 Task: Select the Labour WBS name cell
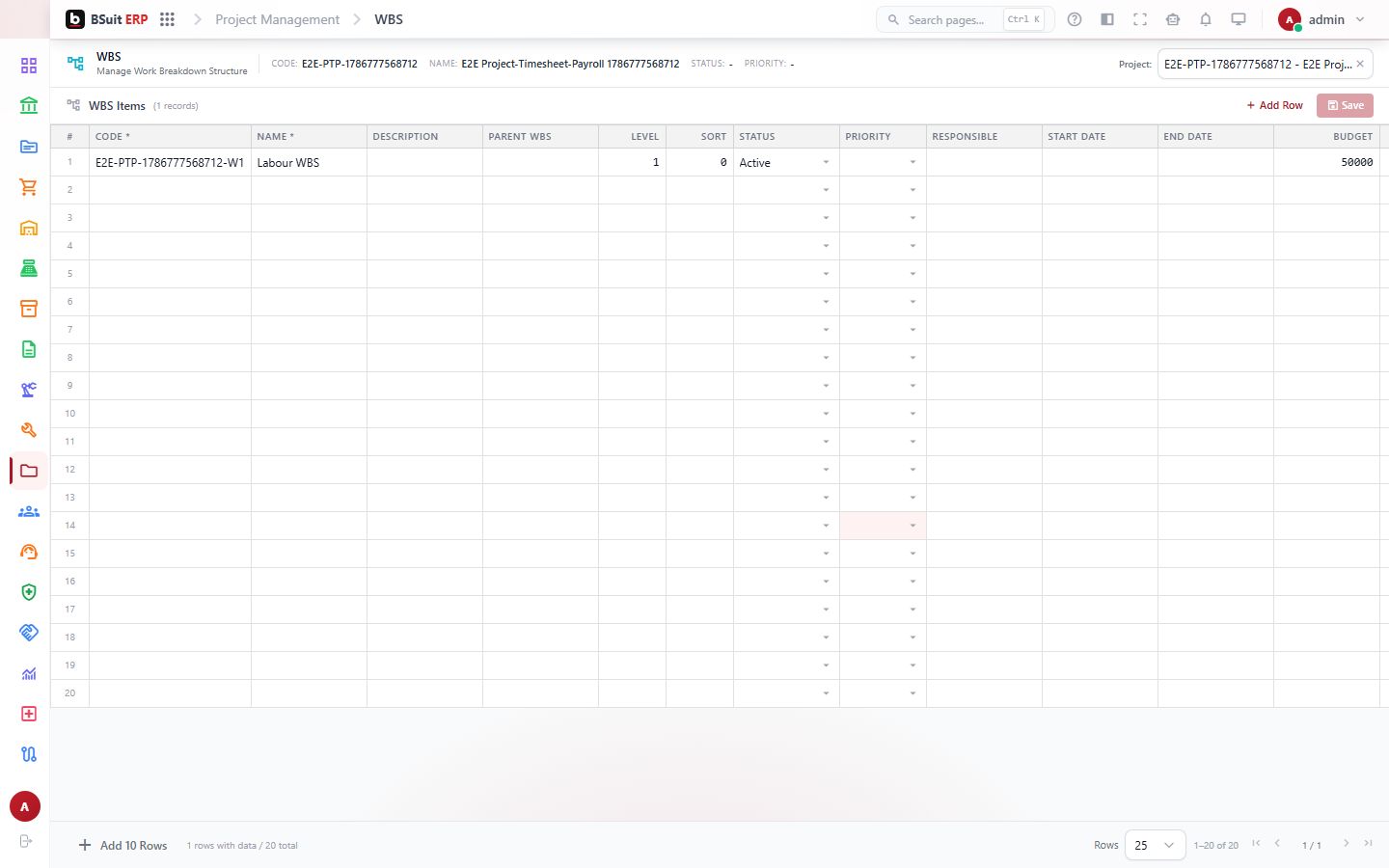coord(309,162)
